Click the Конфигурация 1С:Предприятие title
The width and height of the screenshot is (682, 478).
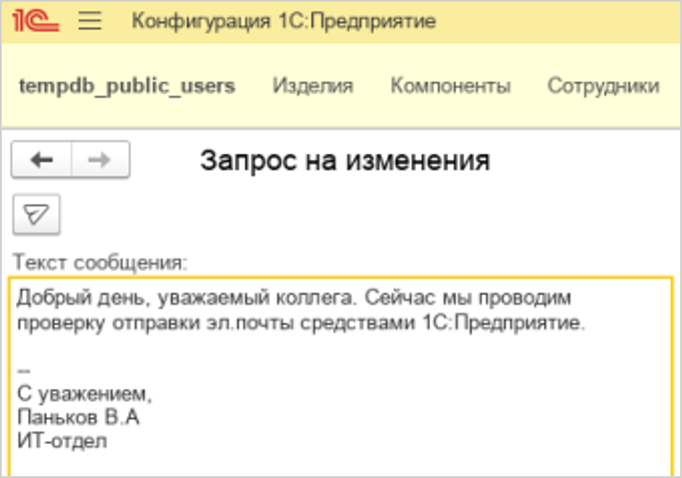(283, 21)
